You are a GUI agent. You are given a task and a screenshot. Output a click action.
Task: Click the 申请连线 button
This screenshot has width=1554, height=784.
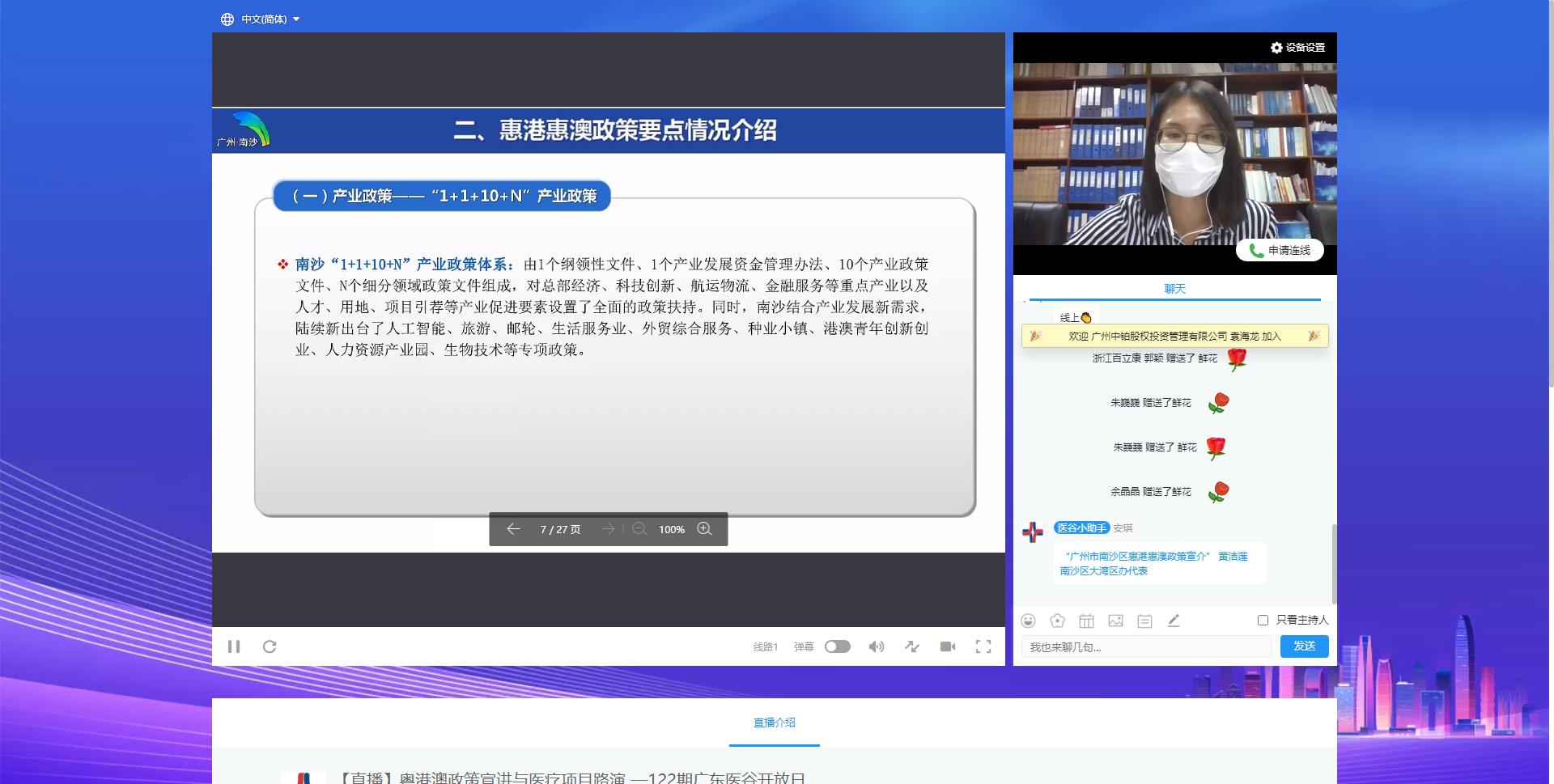1280,251
